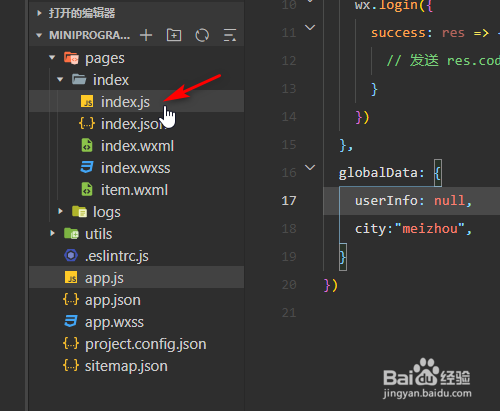Open item.wxml file
The height and width of the screenshot is (411, 500).
pos(137,190)
